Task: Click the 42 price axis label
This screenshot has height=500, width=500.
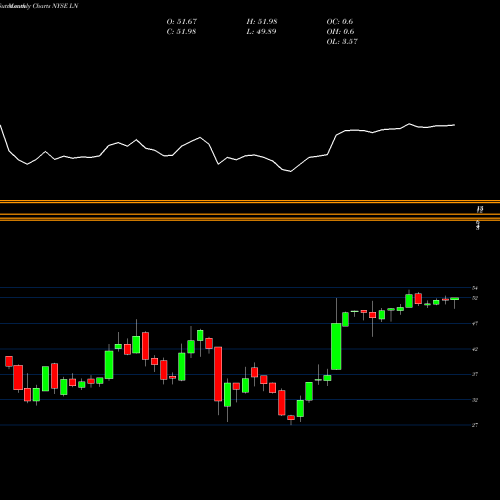Action: (x=475, y=349)
